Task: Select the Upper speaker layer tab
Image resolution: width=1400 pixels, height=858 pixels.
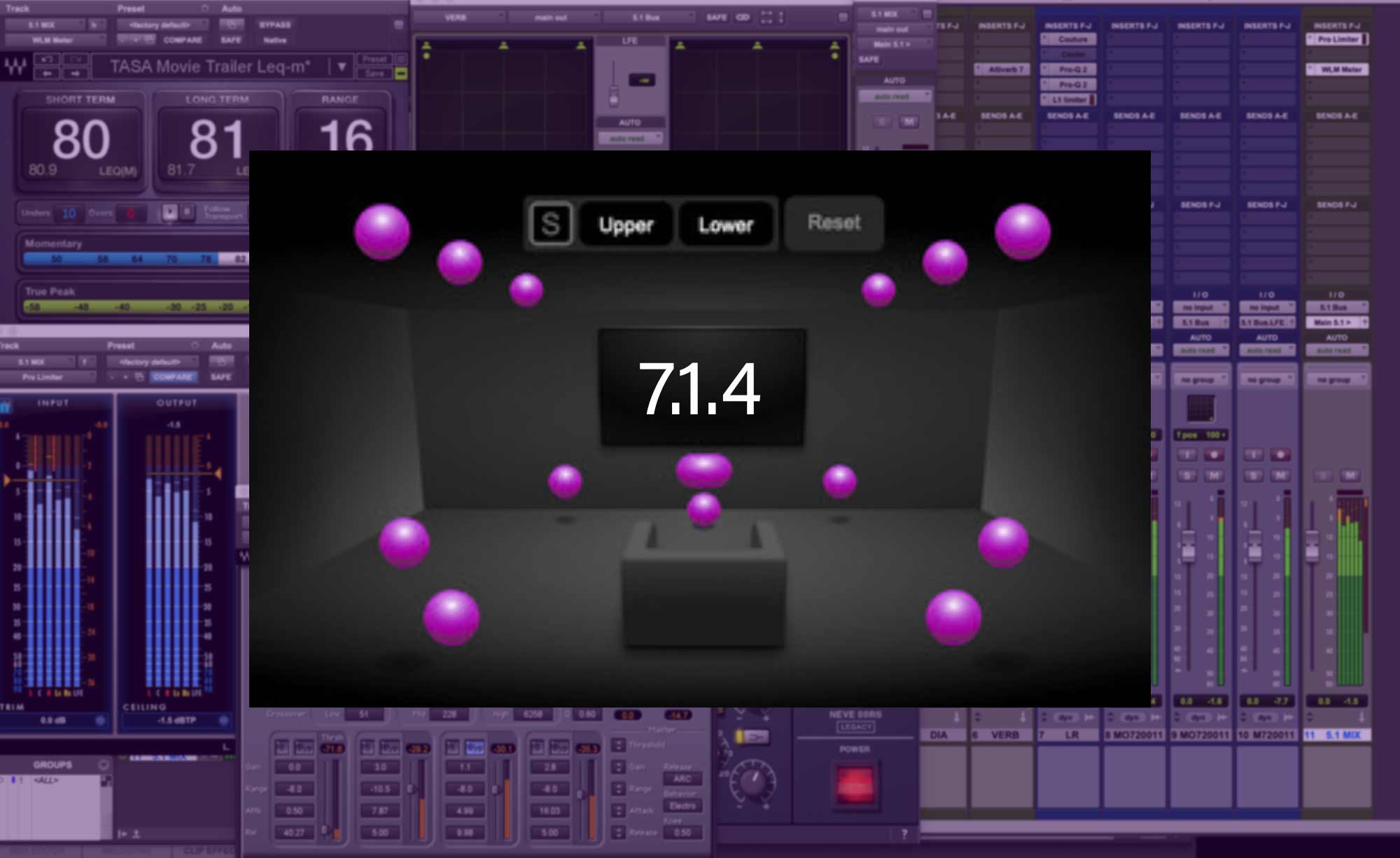Action: (626, 225)
